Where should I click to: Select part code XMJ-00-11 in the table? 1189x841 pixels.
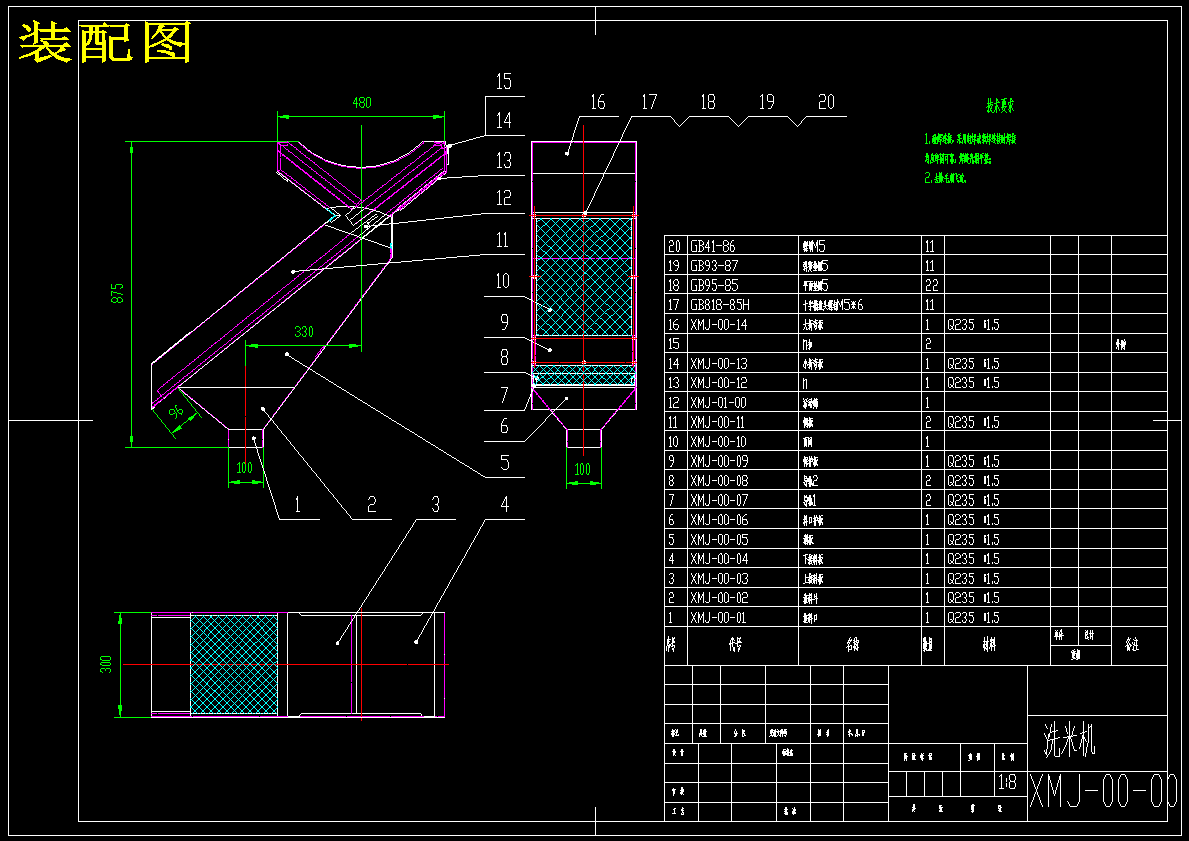[717, 422]
